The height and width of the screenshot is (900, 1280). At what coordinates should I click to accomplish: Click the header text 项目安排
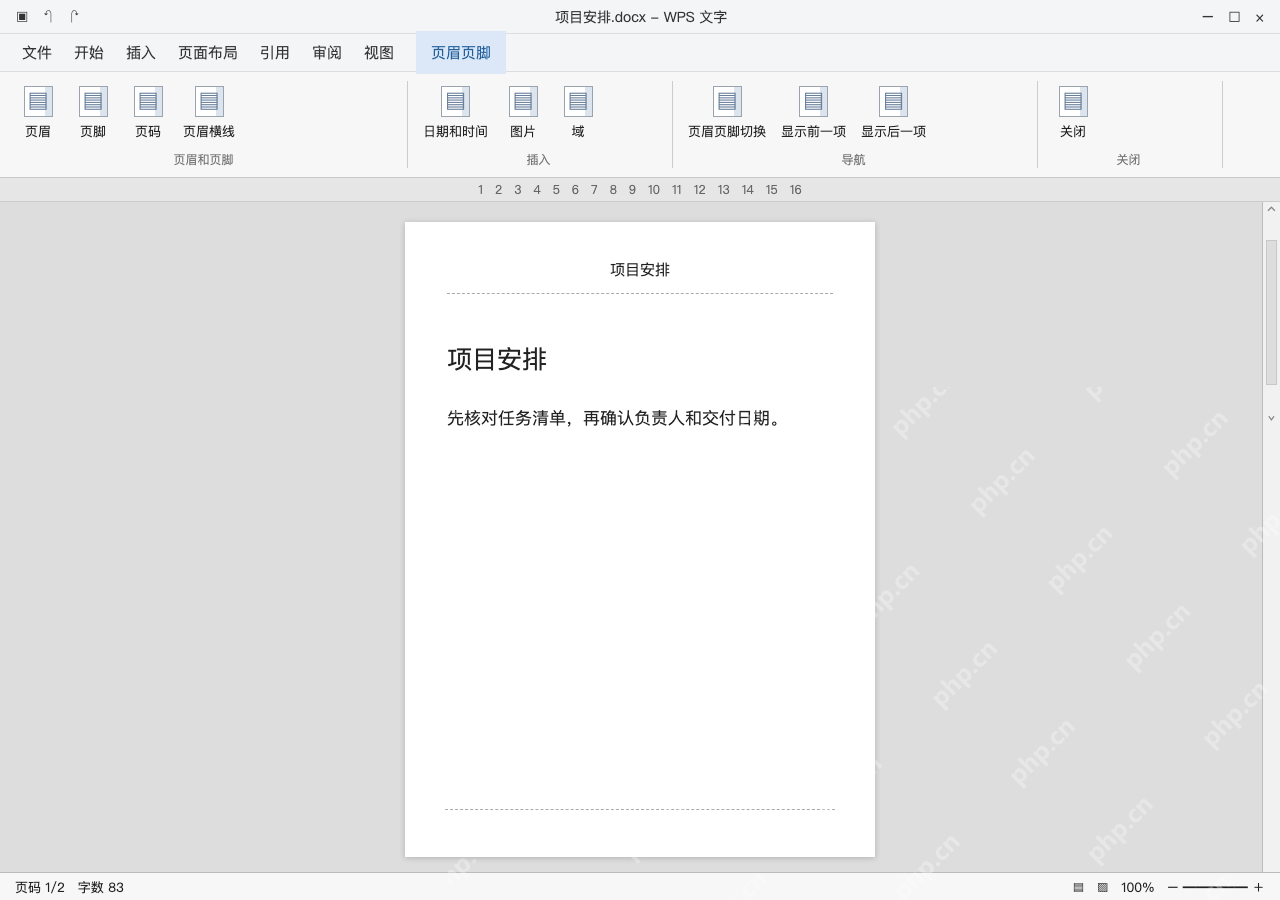640,270
